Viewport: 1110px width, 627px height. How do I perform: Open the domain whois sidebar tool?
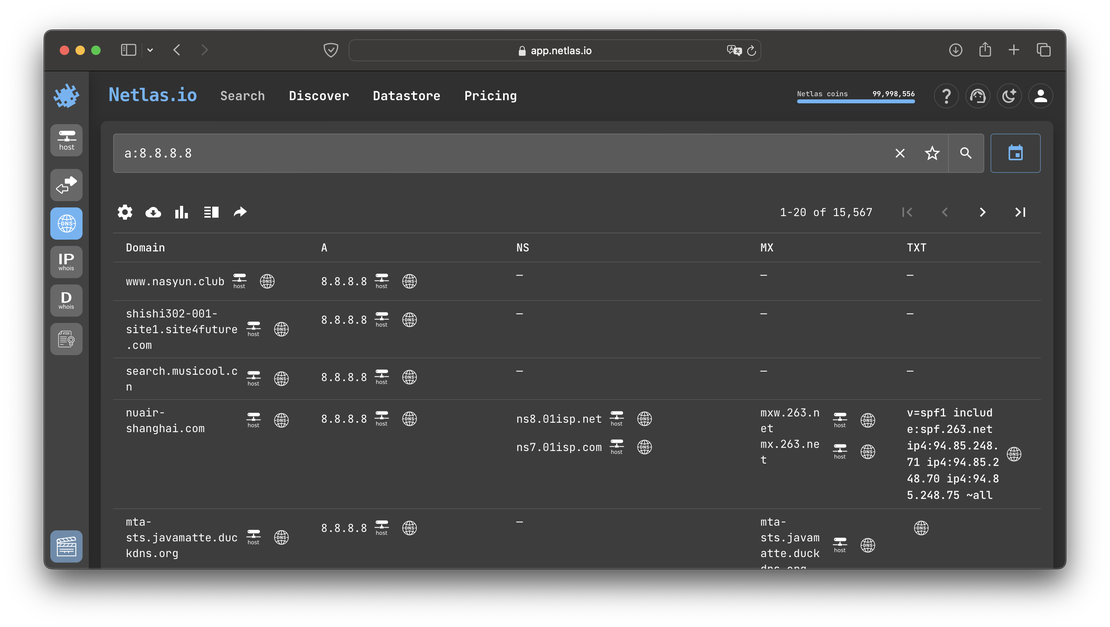(x=67, y=300)
